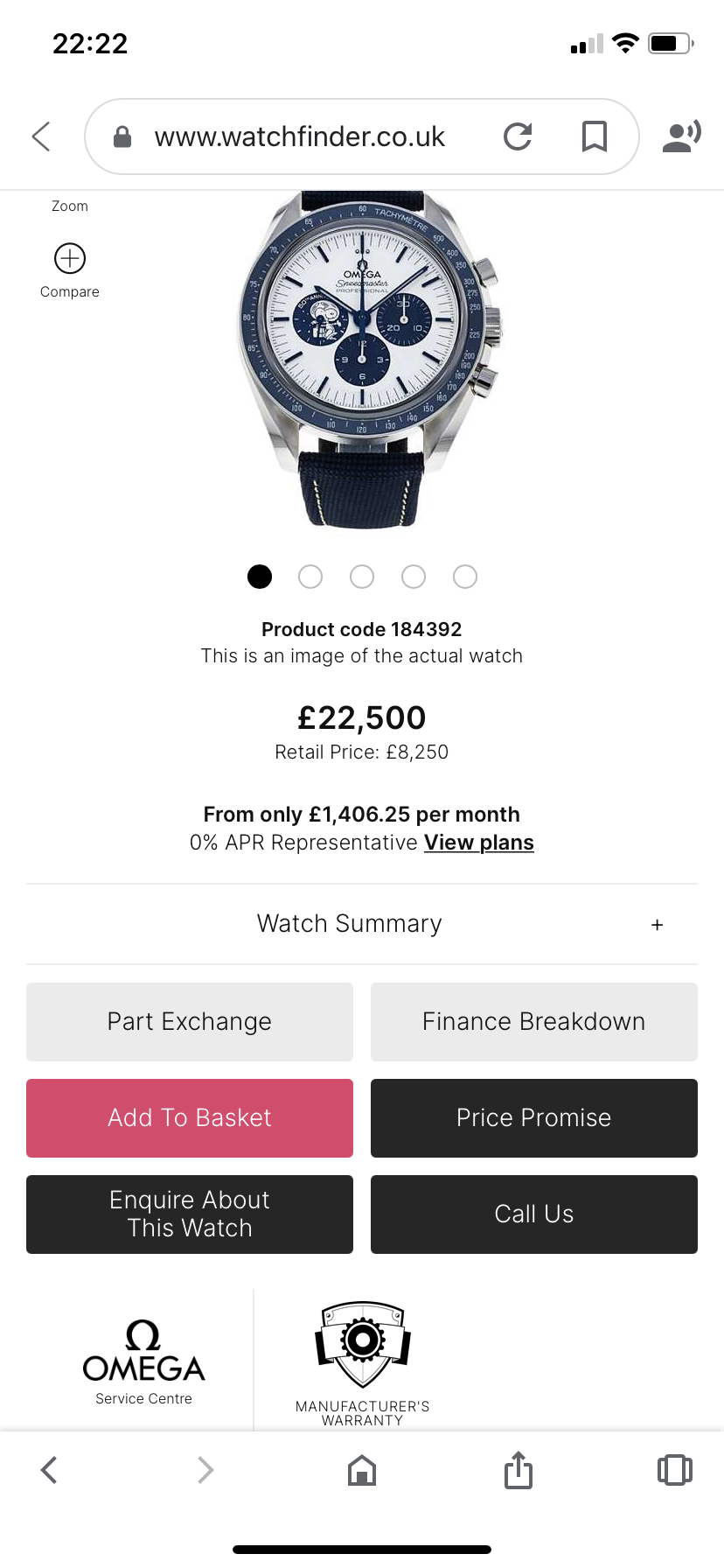Tap the Price Promise button
The width and height of the screenshot is (724, 1568).
pyautogui.click(x=533, y=1118)
